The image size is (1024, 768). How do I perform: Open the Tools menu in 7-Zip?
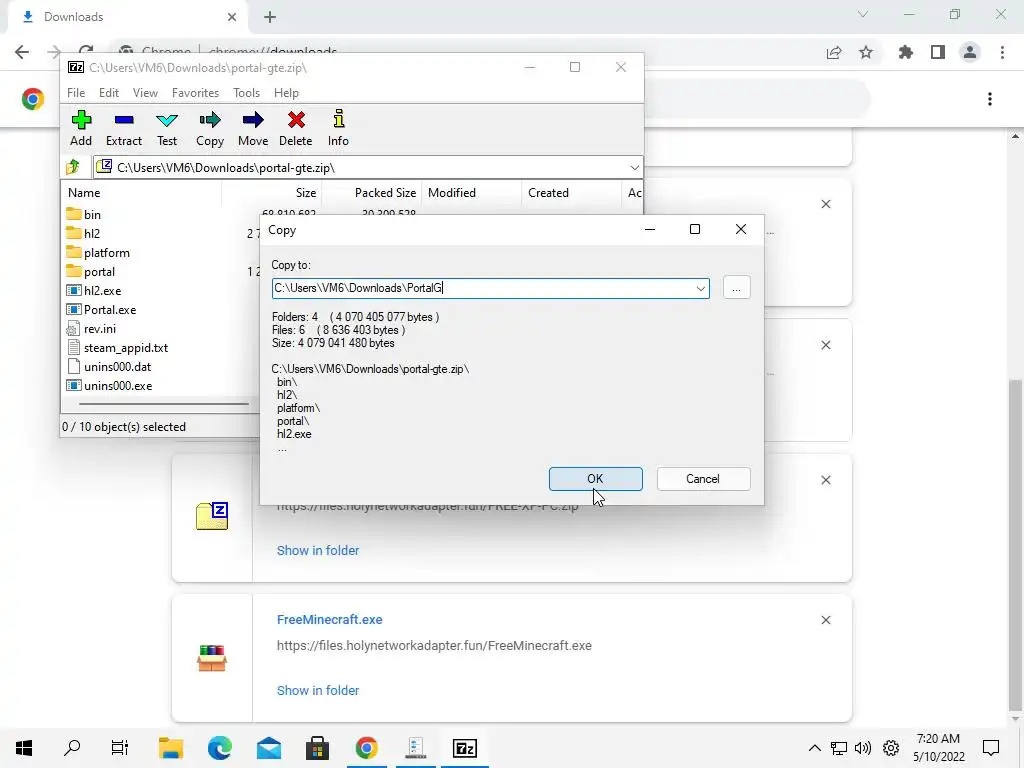coord(246,93)
